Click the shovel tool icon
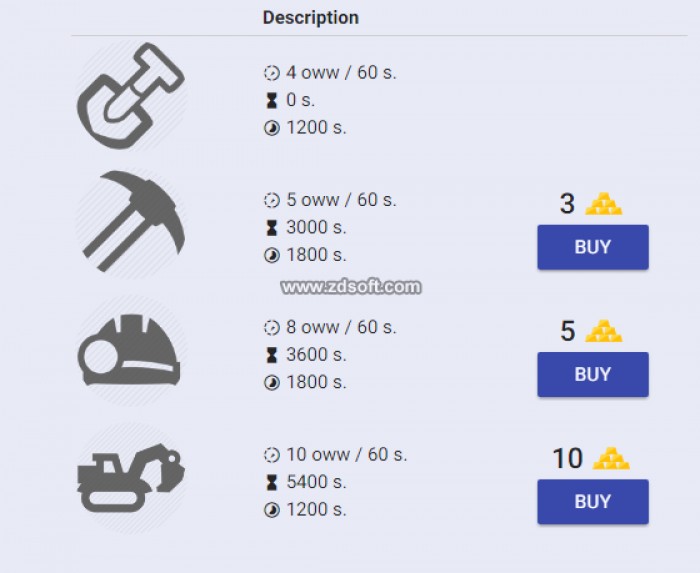Viewport: 700px width, 573px height. pyautogui.click(x=131, y=96)
